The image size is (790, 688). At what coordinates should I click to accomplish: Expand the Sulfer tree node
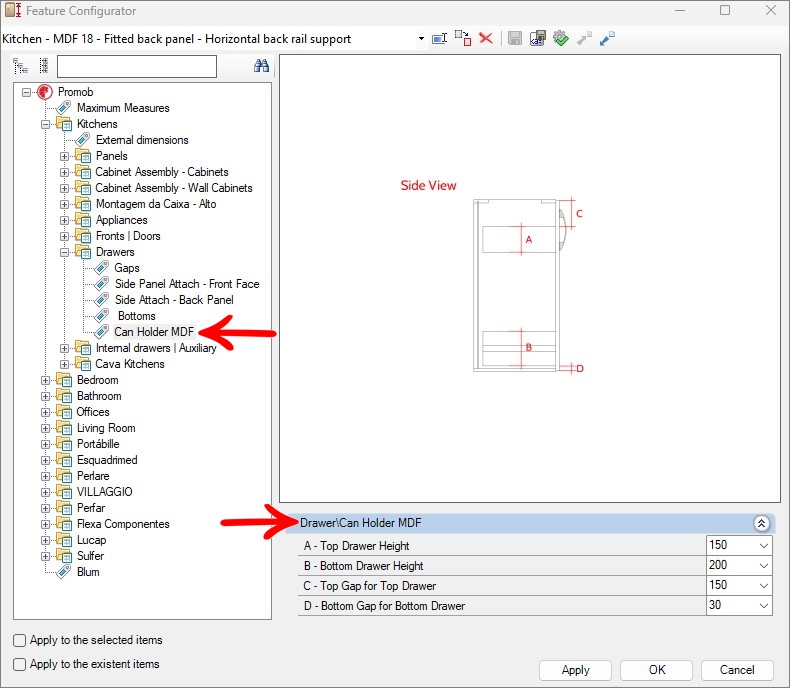click(x=45, y=556)
